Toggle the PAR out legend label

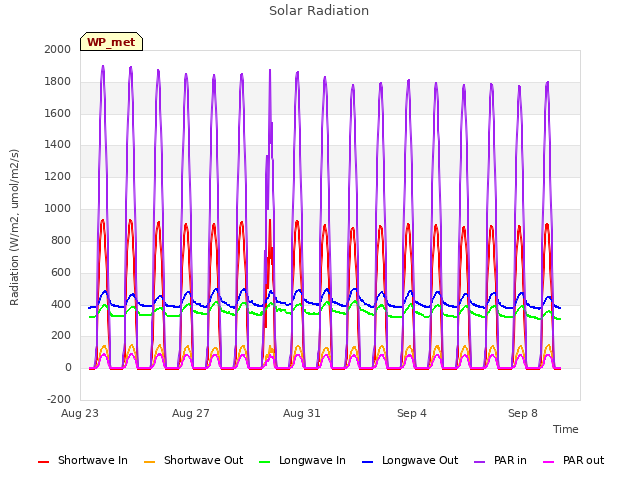pyautogui.click(x=583, y=460)
